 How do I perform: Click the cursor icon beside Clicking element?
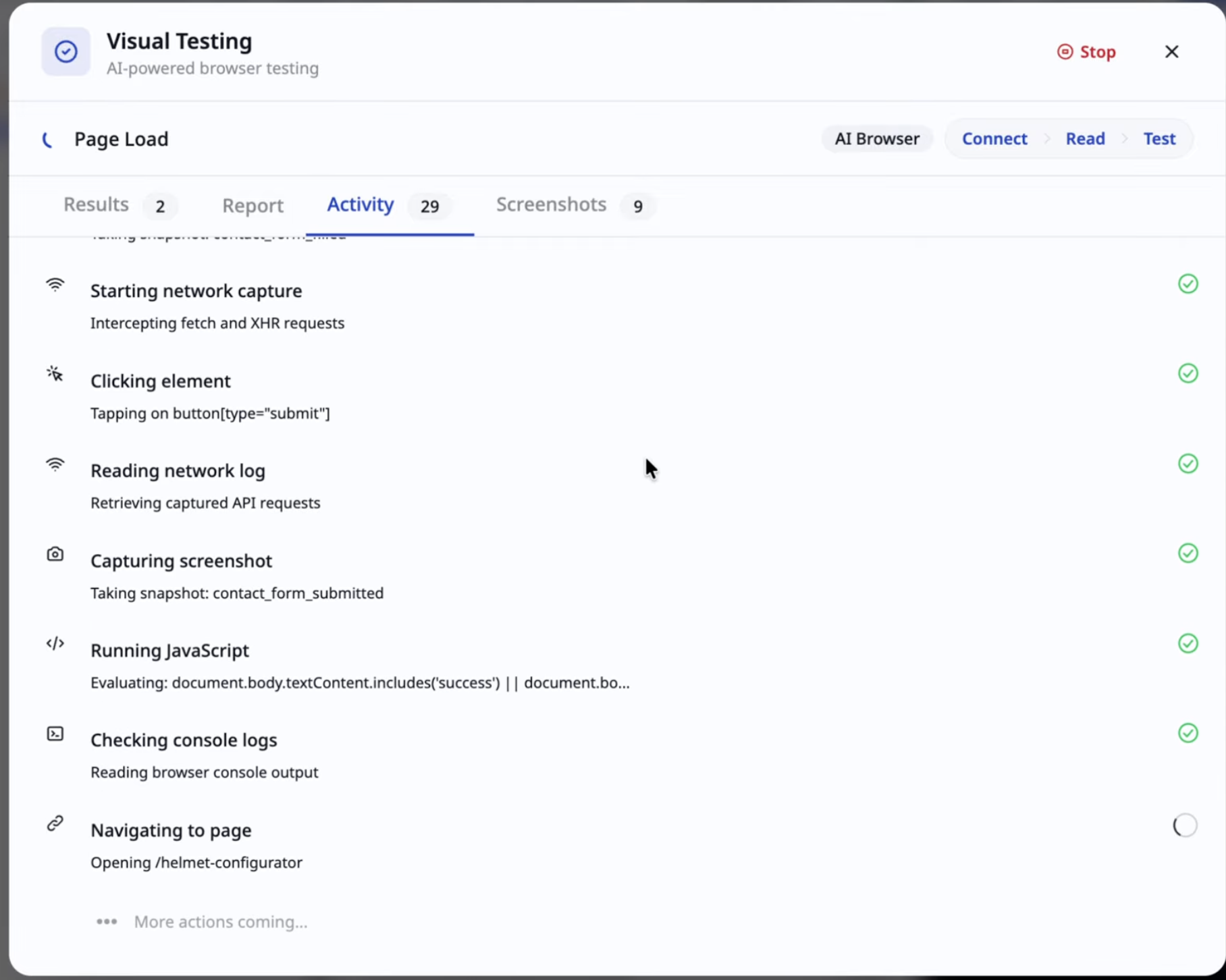(x=55, y=374)
